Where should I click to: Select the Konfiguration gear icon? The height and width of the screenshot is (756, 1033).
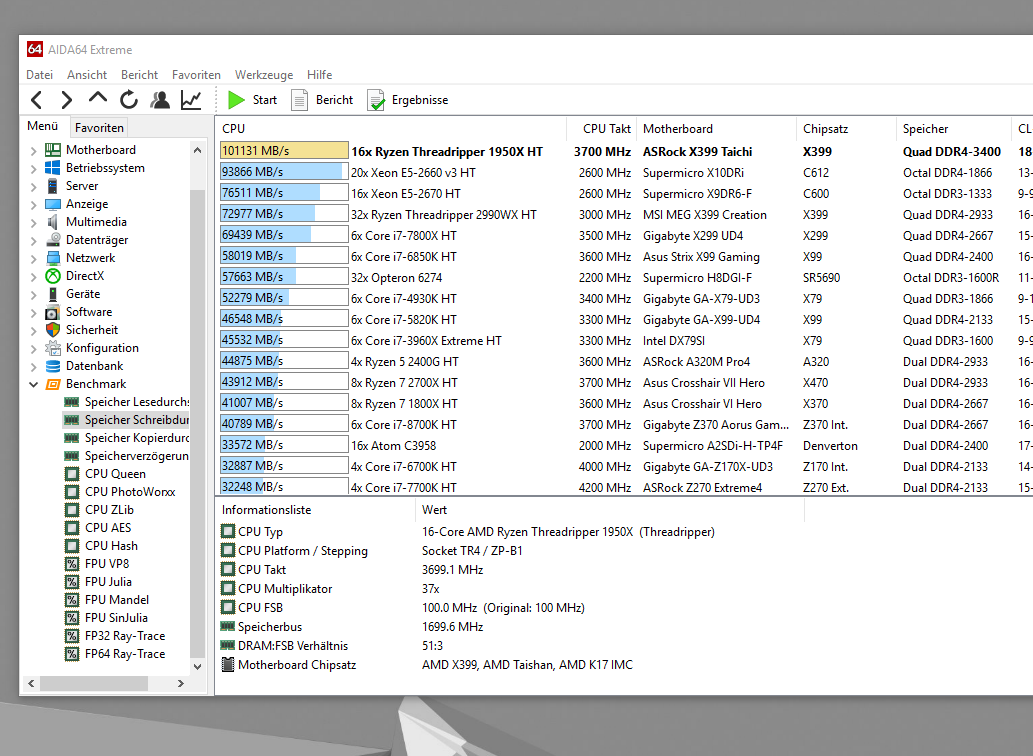53,348
